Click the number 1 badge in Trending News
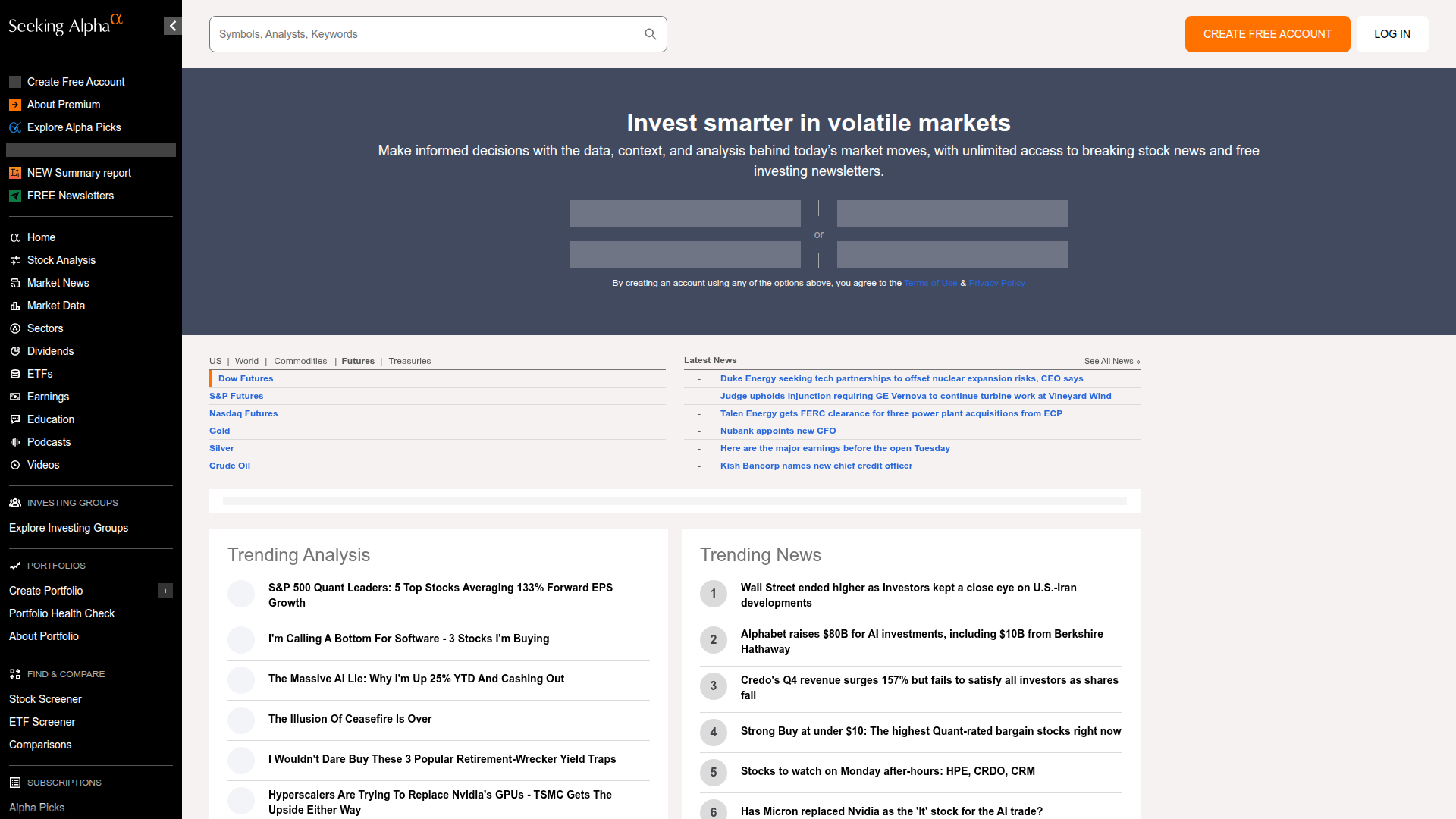Image resolution: width=1456 pixels, height=819 pixels. 714,594
